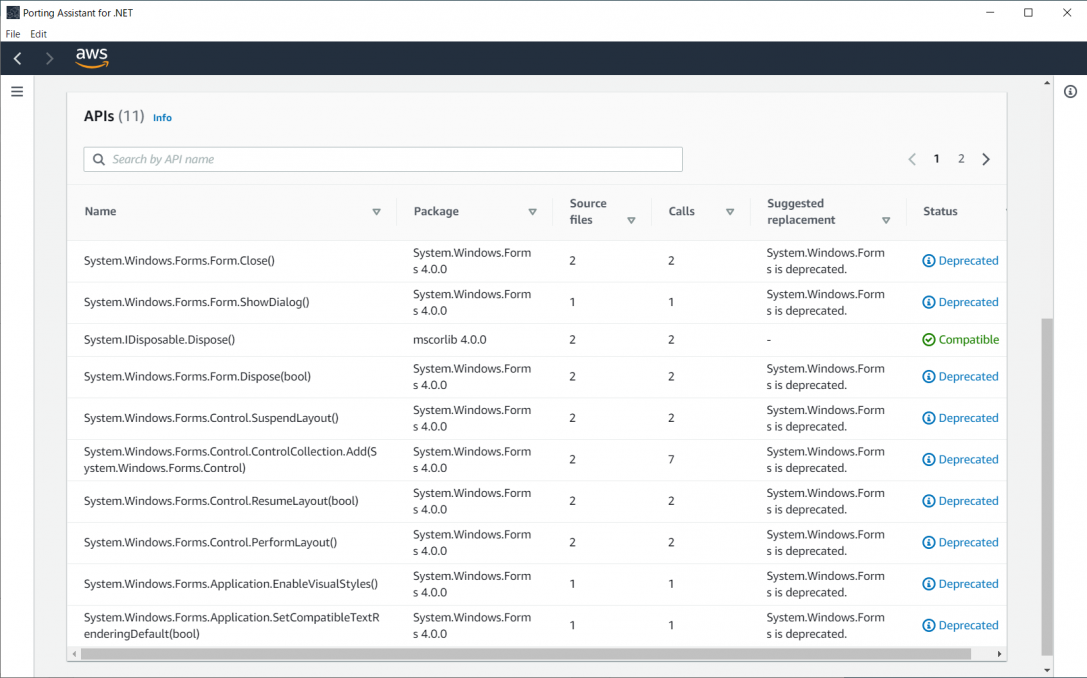Click the forward navigation arrow
1087x678 pixels.
pyautogui.click(x=49, y=59)
